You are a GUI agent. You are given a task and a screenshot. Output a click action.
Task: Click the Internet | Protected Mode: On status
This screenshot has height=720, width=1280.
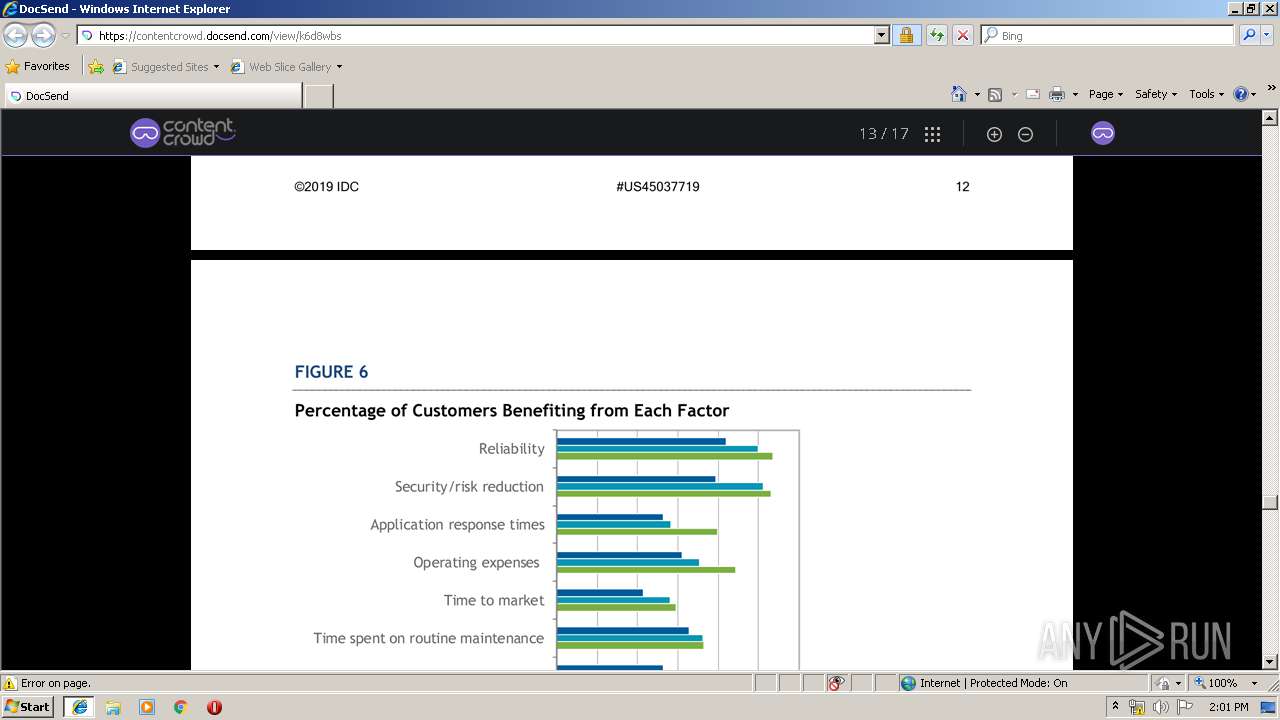tap(993, 683)
